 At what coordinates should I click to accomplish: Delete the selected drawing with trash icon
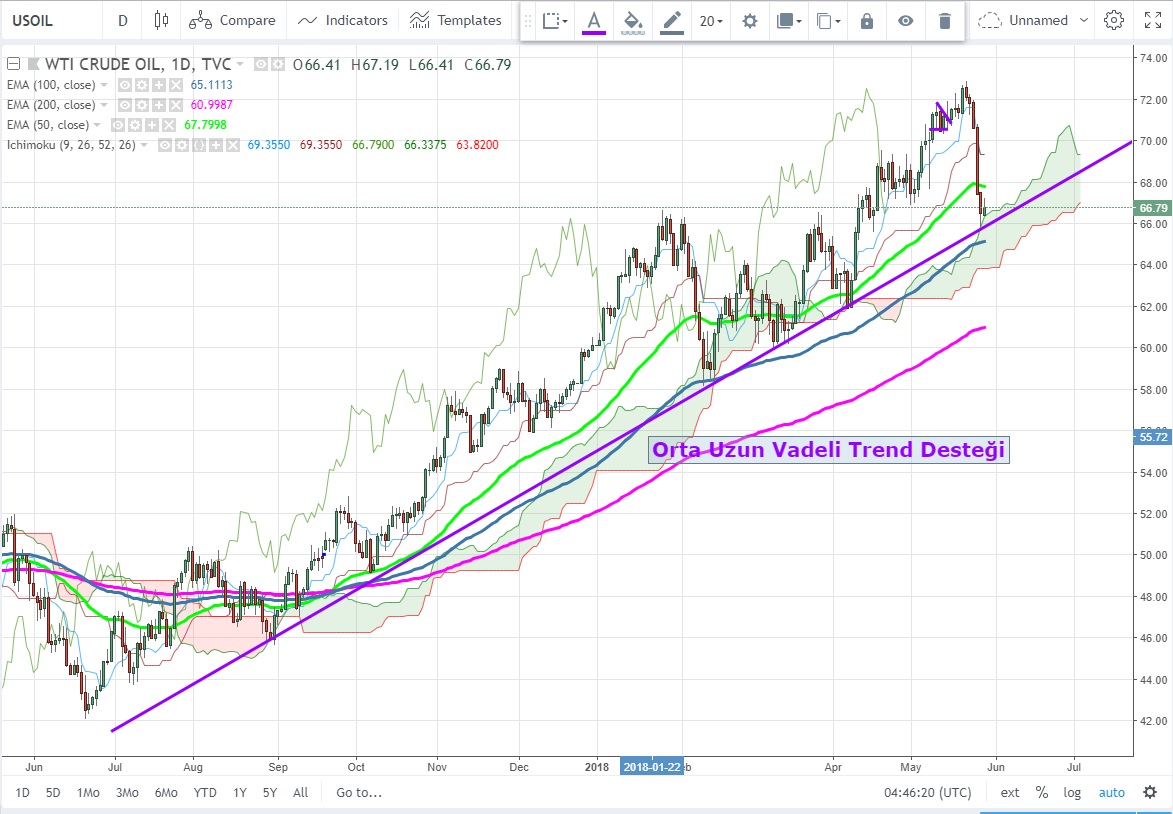pos(944,21)
